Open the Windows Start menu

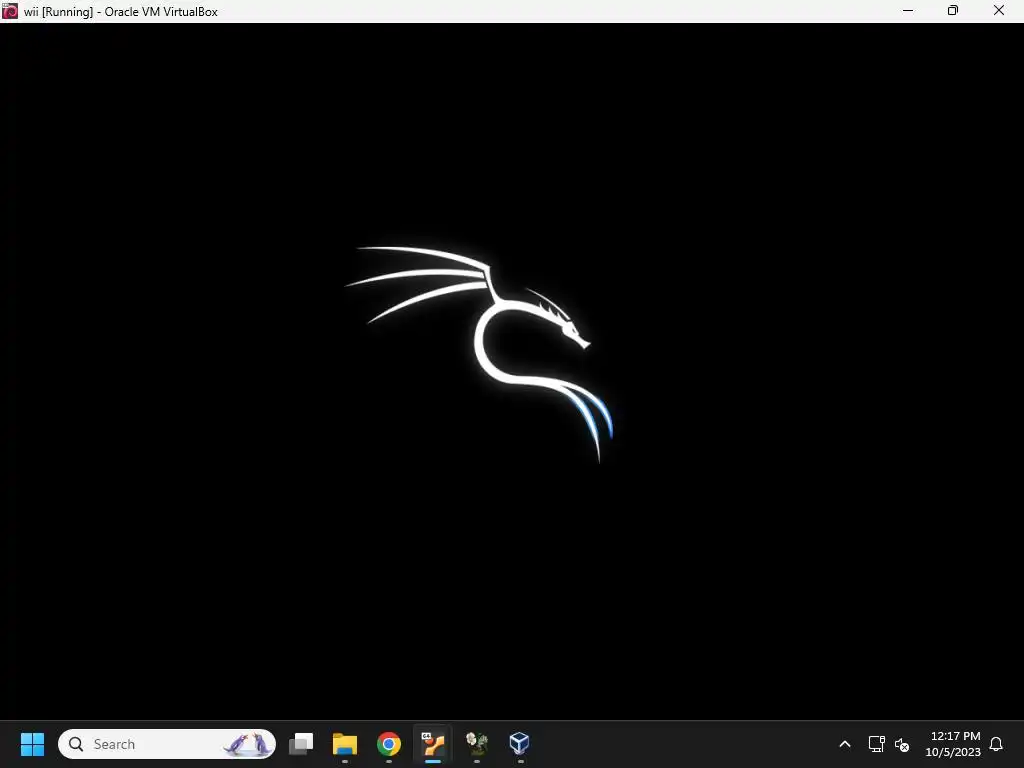[32, 744]
